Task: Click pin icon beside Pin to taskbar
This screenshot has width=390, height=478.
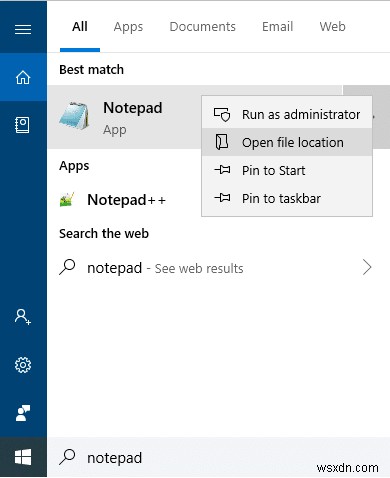Action: [222, 198]
